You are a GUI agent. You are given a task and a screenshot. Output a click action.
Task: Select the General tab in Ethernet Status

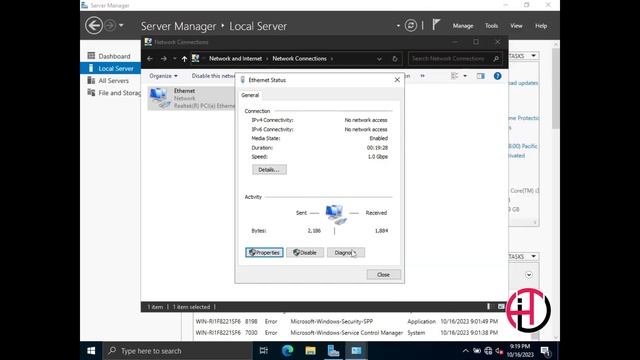[250, 95]
